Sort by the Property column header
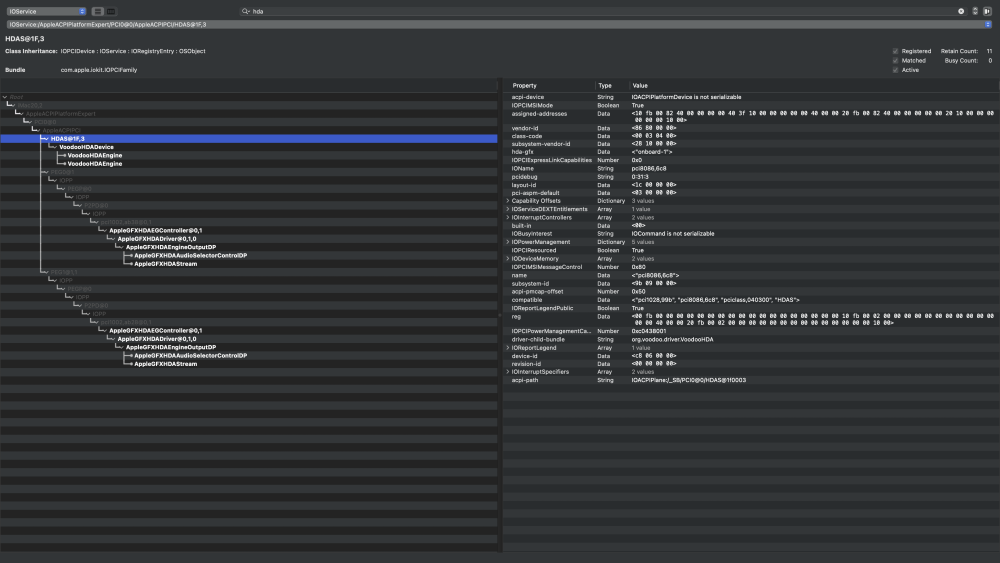Image resolution: width=1000 pixels, height=563 pixels. (550, 85)
